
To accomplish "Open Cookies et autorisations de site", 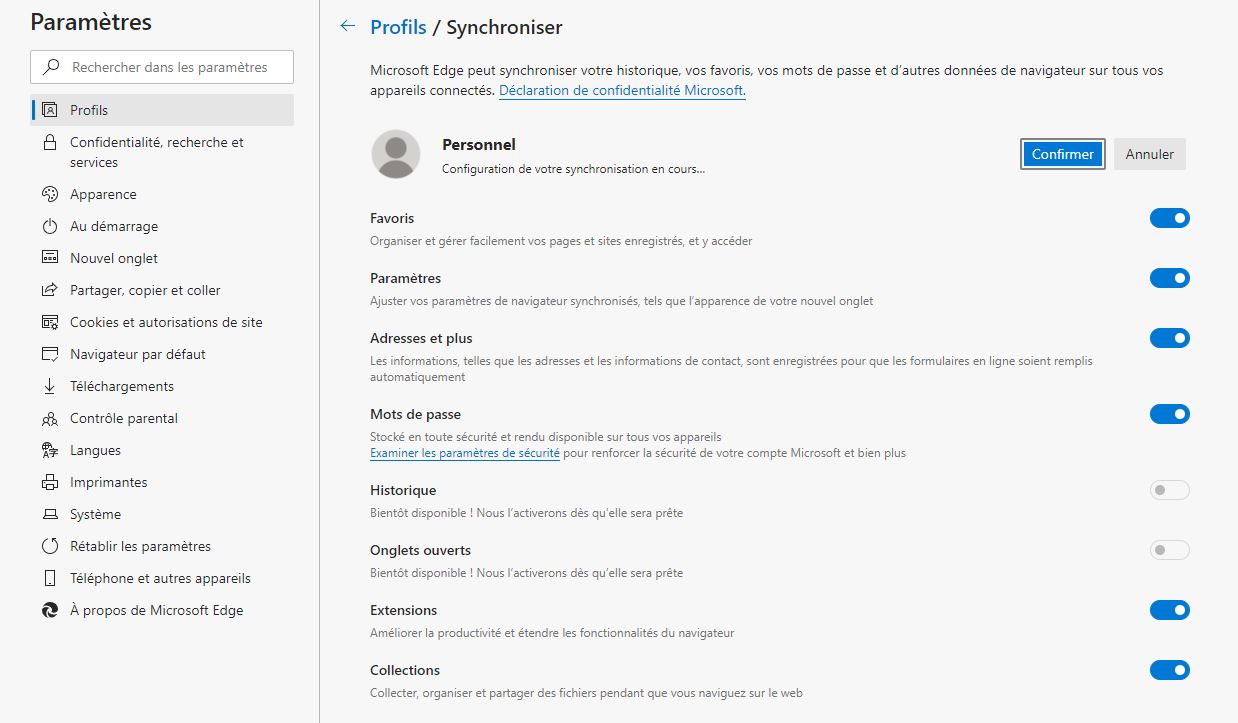I will 166,322.
